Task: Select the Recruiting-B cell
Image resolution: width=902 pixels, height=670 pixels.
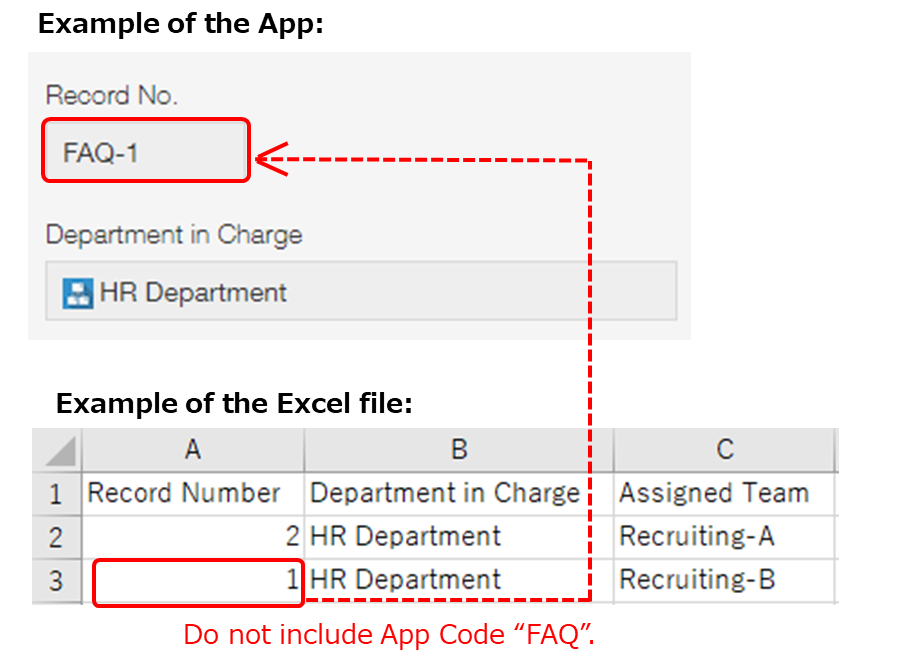Action: click(724, 580)
